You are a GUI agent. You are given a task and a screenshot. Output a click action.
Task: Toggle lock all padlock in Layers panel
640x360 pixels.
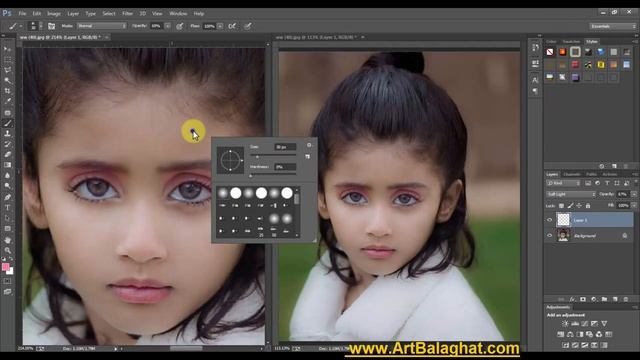[x=588, y=206]
